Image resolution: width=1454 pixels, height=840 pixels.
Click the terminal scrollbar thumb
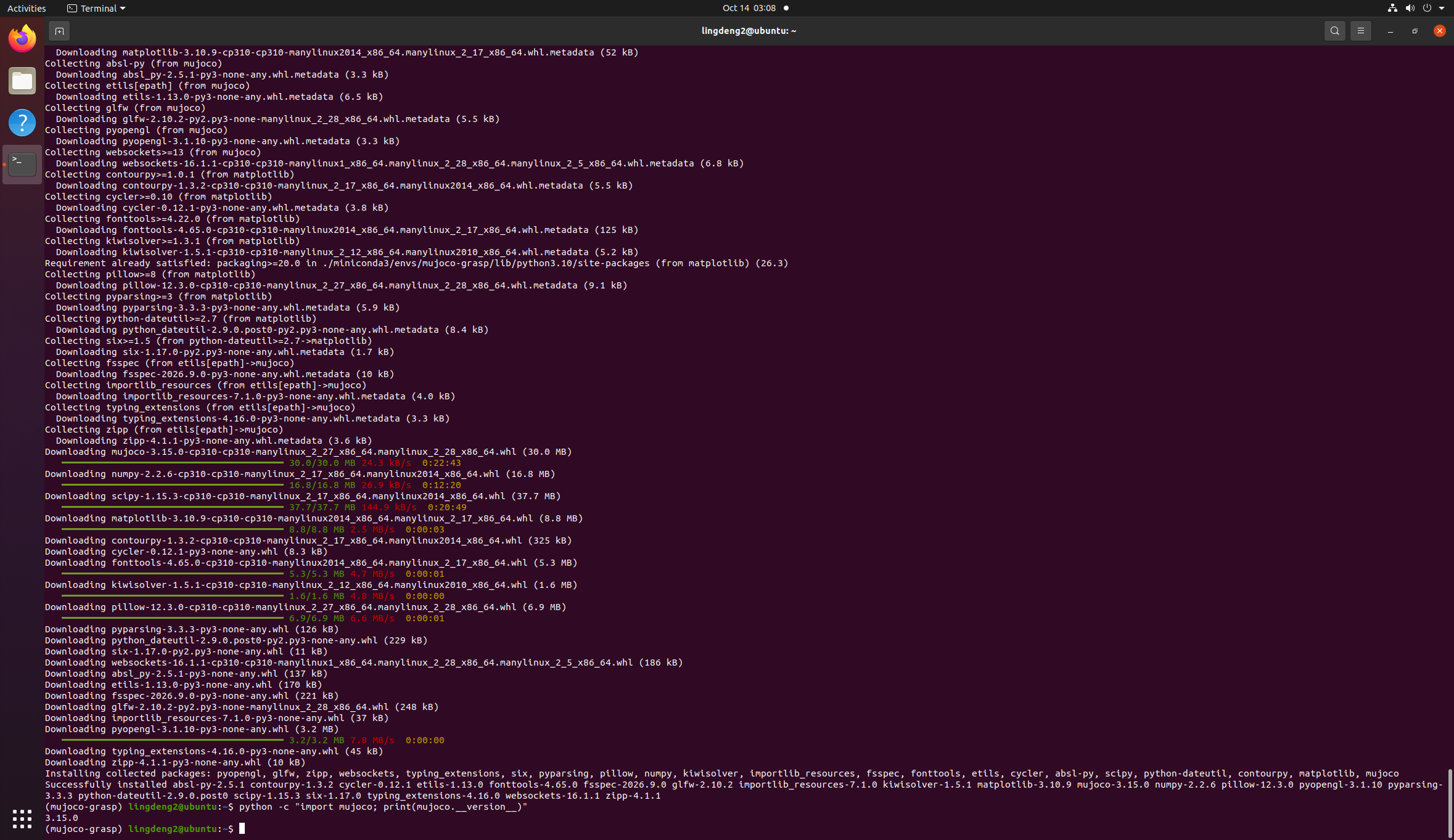[x=1450, y=802]
